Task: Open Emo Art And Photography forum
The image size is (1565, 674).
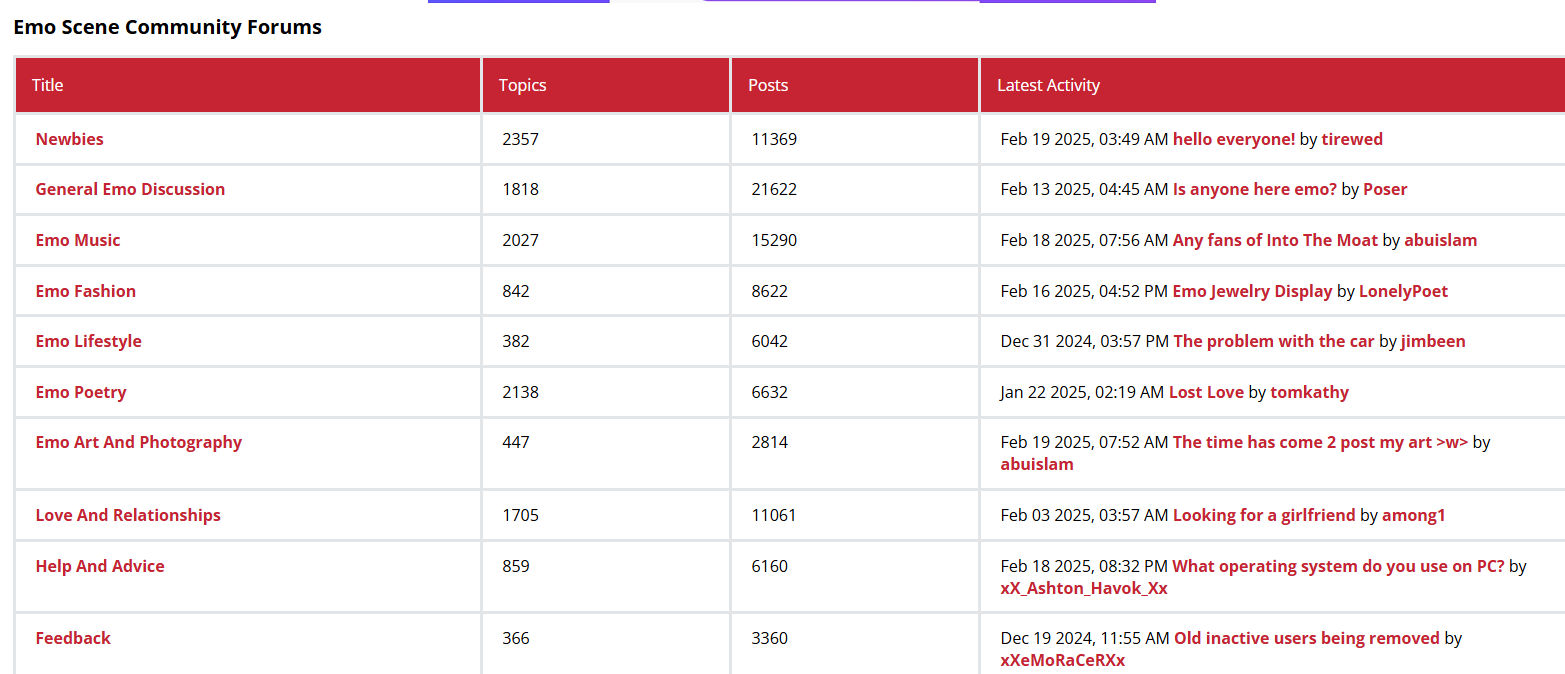Action: click(x=138, y=442)
